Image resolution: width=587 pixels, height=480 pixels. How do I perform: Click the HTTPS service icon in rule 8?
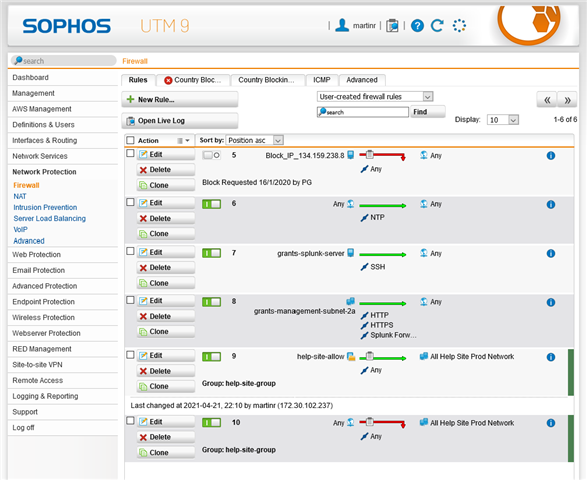364,325
